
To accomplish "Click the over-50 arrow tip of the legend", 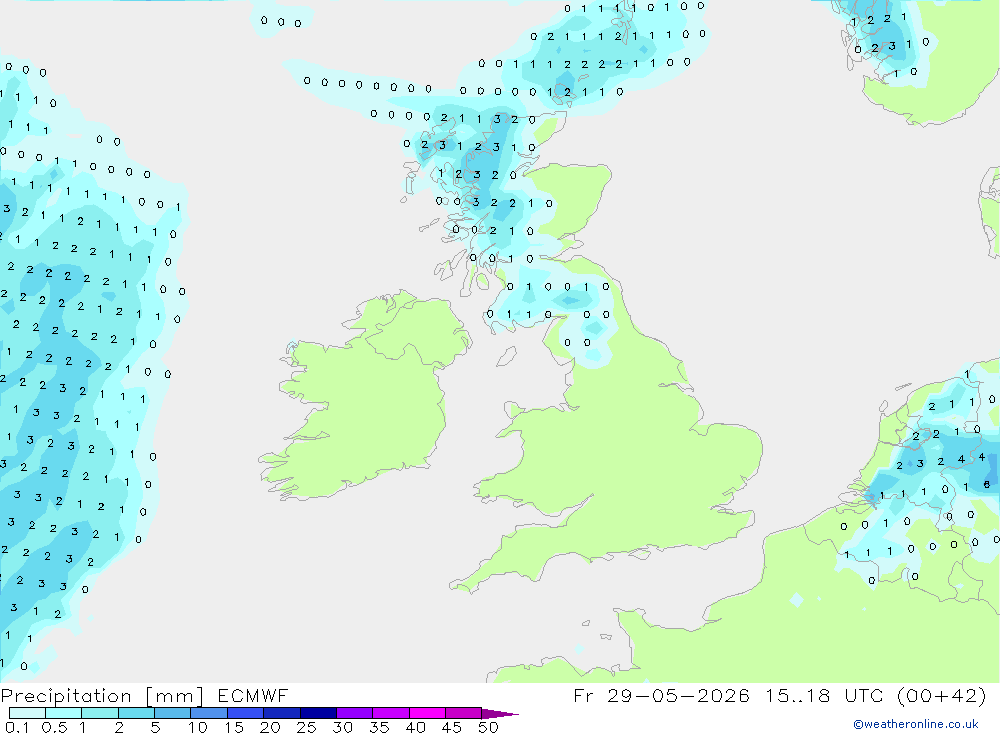I will pos(500,714).
